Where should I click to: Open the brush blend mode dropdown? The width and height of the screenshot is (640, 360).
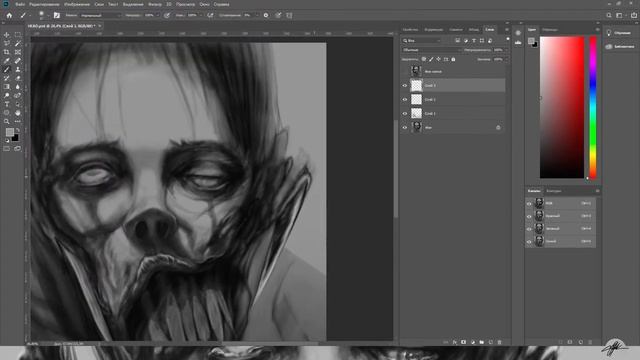click(100, 15)
